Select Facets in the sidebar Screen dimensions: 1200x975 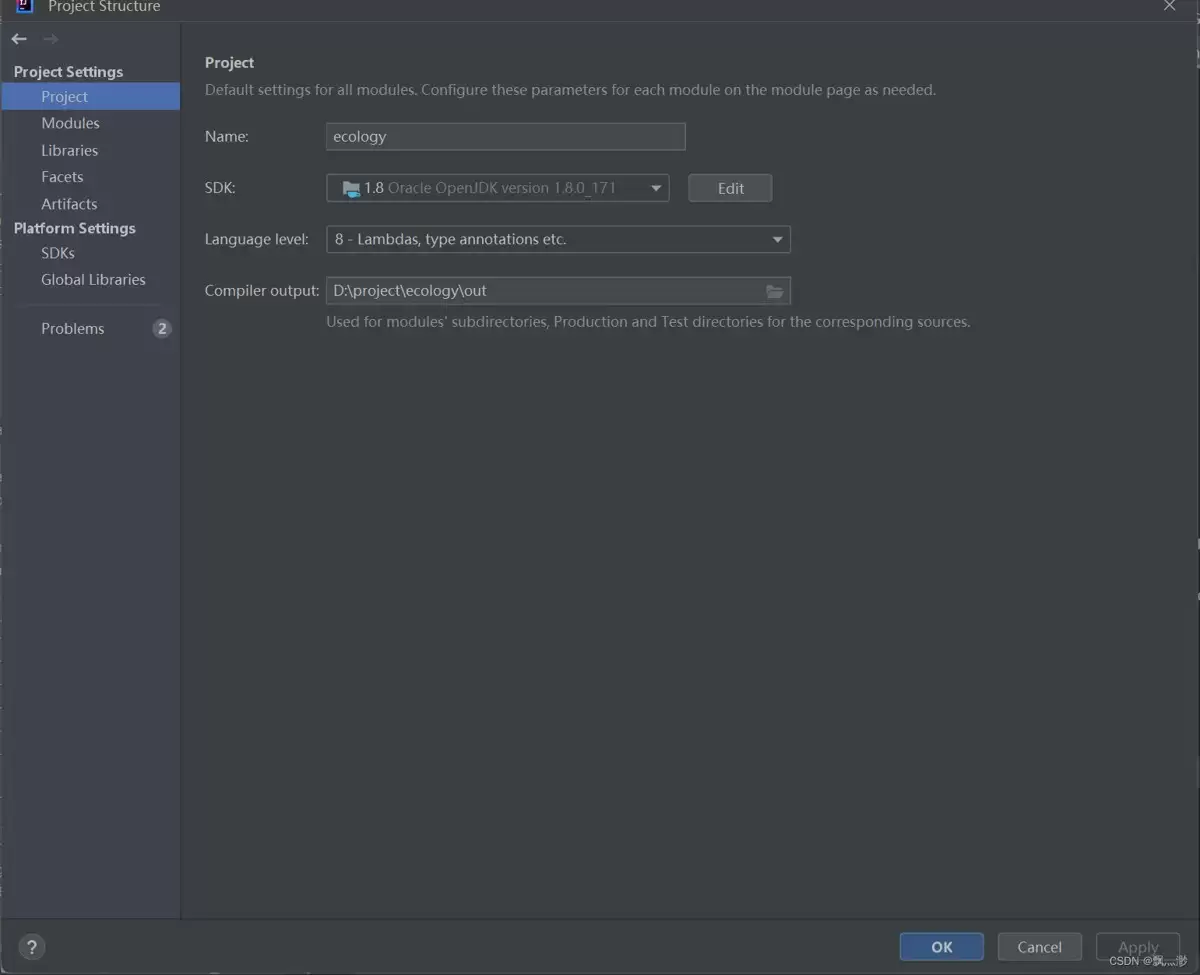[x=62, y=176]
